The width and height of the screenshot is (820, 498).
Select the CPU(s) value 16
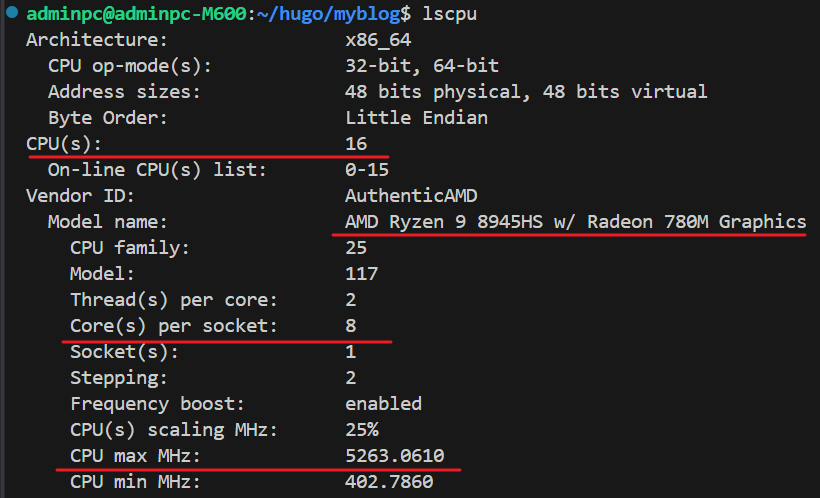pos(356,144)
